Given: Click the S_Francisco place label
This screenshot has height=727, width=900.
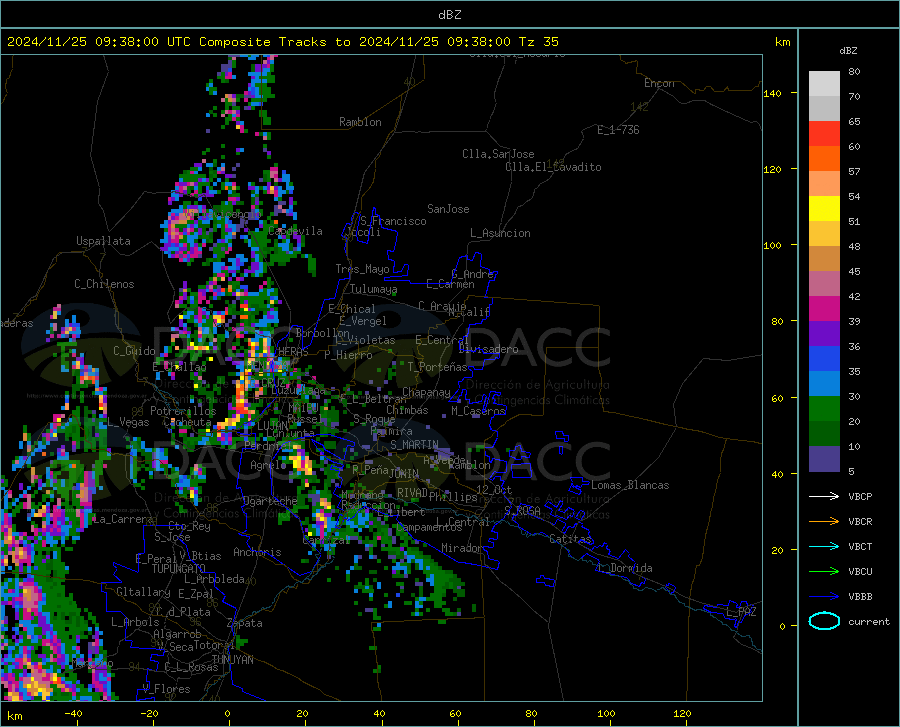Looking at the screenshot, I should [x=393, y=221].
